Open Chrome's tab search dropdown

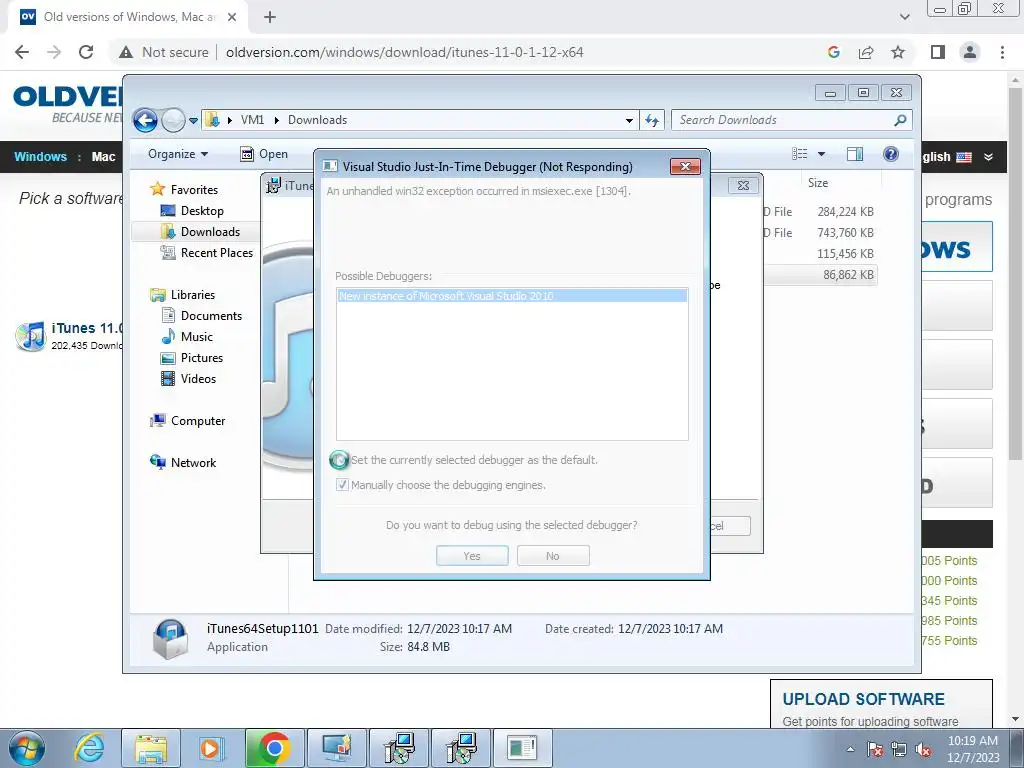(904, 17)
